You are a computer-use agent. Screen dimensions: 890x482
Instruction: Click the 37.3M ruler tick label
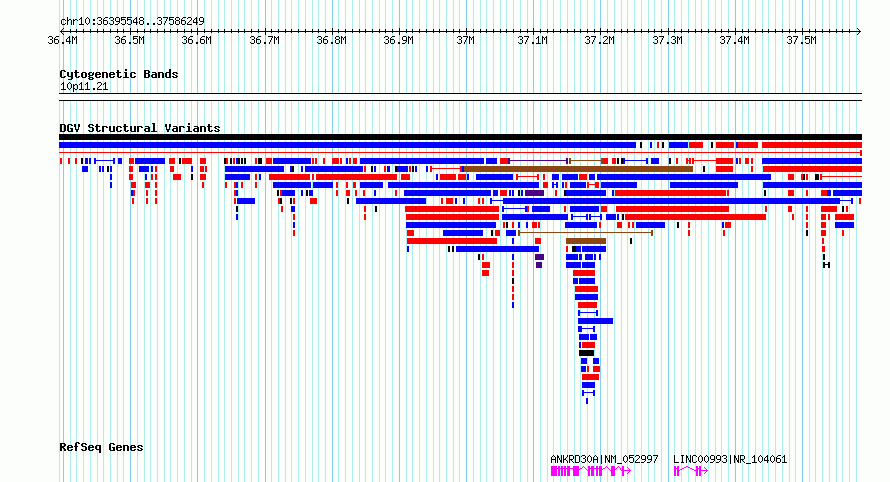point(667,40)
